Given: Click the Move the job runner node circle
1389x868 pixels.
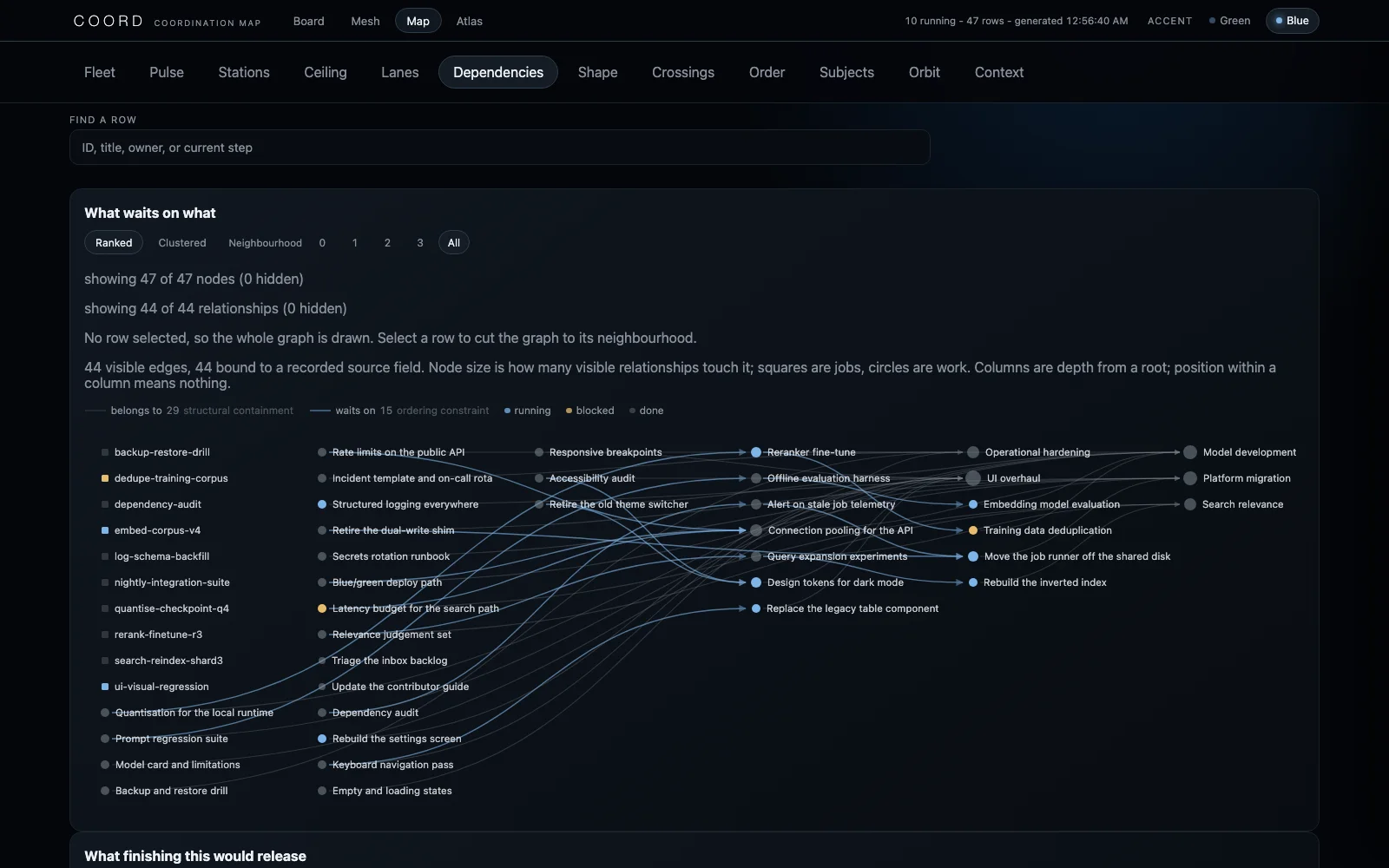Looking at the screenshot, I should 973,556.
